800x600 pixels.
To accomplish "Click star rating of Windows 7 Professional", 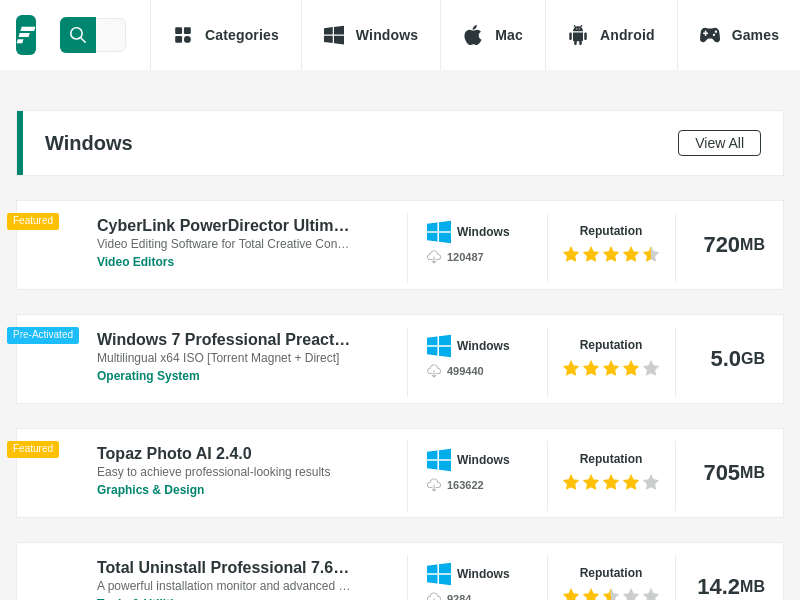I will point(610,368).
